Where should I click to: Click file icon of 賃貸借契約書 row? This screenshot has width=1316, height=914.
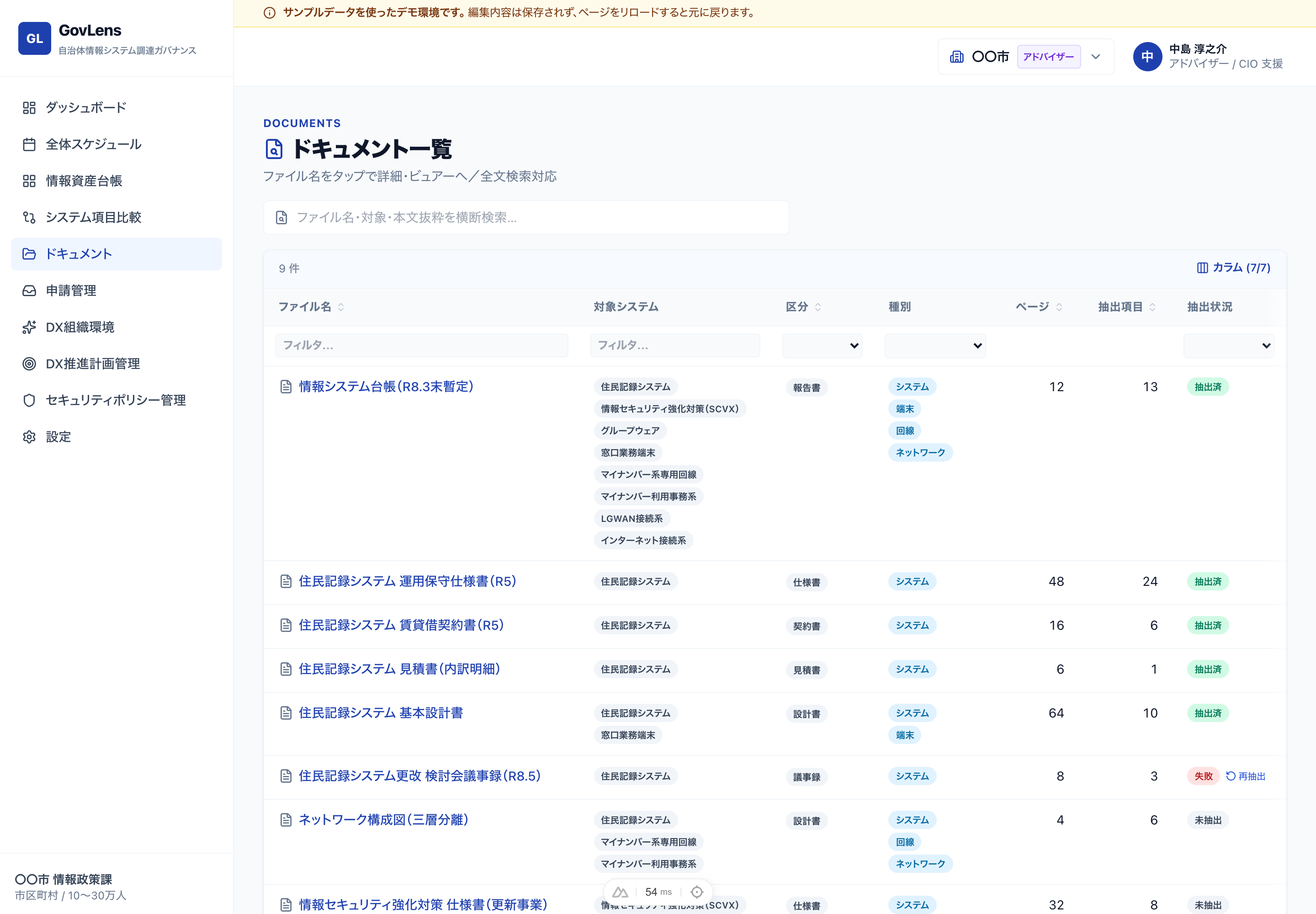pyautogui.click(x=286, y=626)
